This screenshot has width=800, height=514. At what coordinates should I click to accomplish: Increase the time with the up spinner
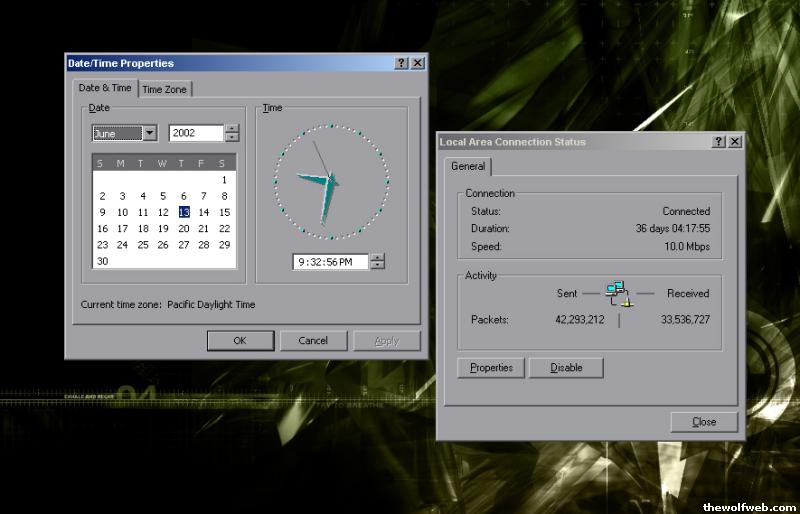pos(377,257)
